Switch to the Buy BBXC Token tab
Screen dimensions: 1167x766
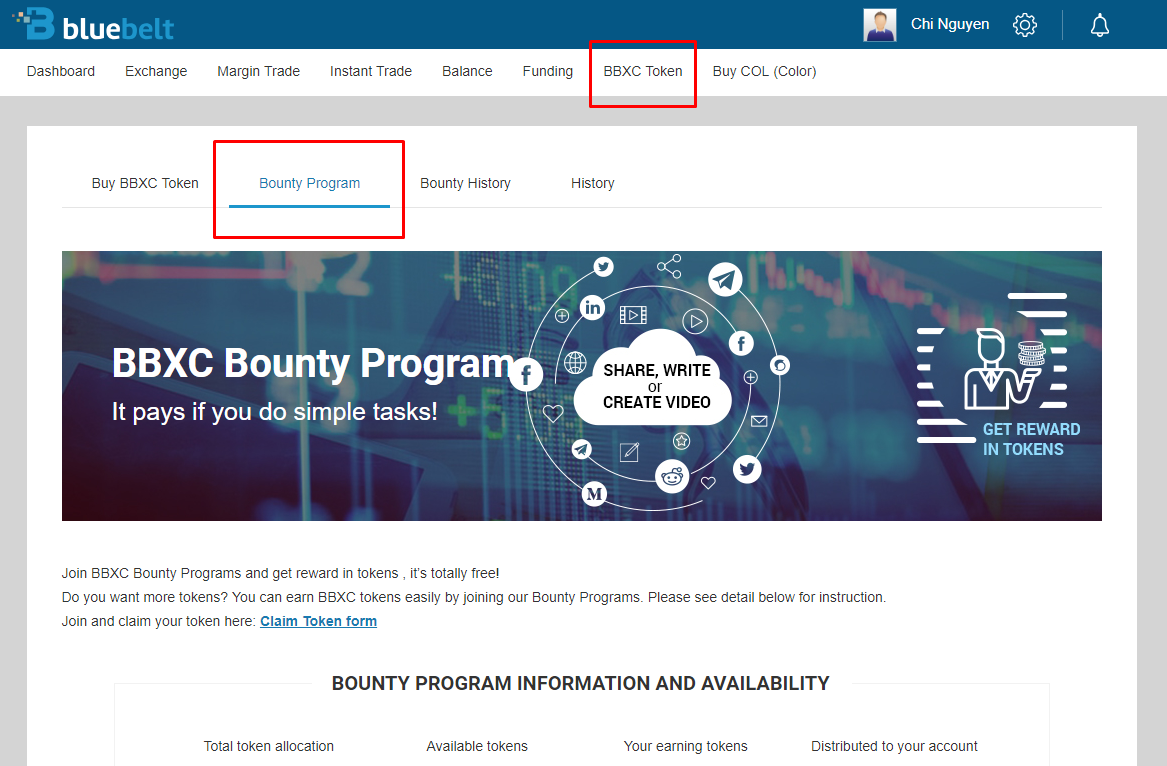pos(145,183)
